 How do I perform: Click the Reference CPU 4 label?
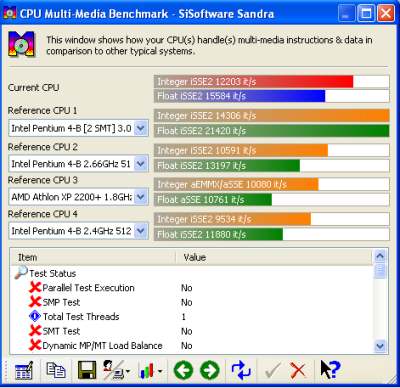coord(43,214)
